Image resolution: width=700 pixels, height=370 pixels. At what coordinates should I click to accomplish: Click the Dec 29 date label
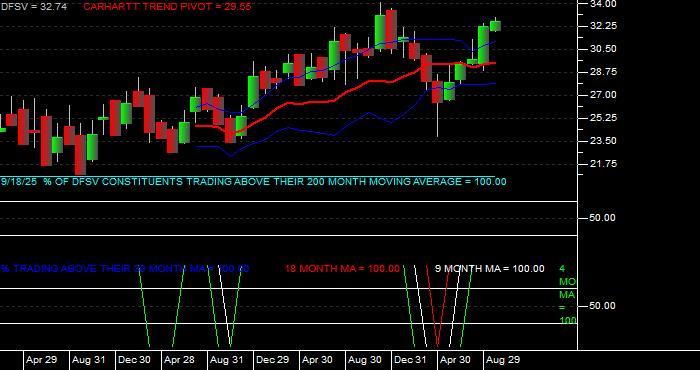tap(272, 360)
